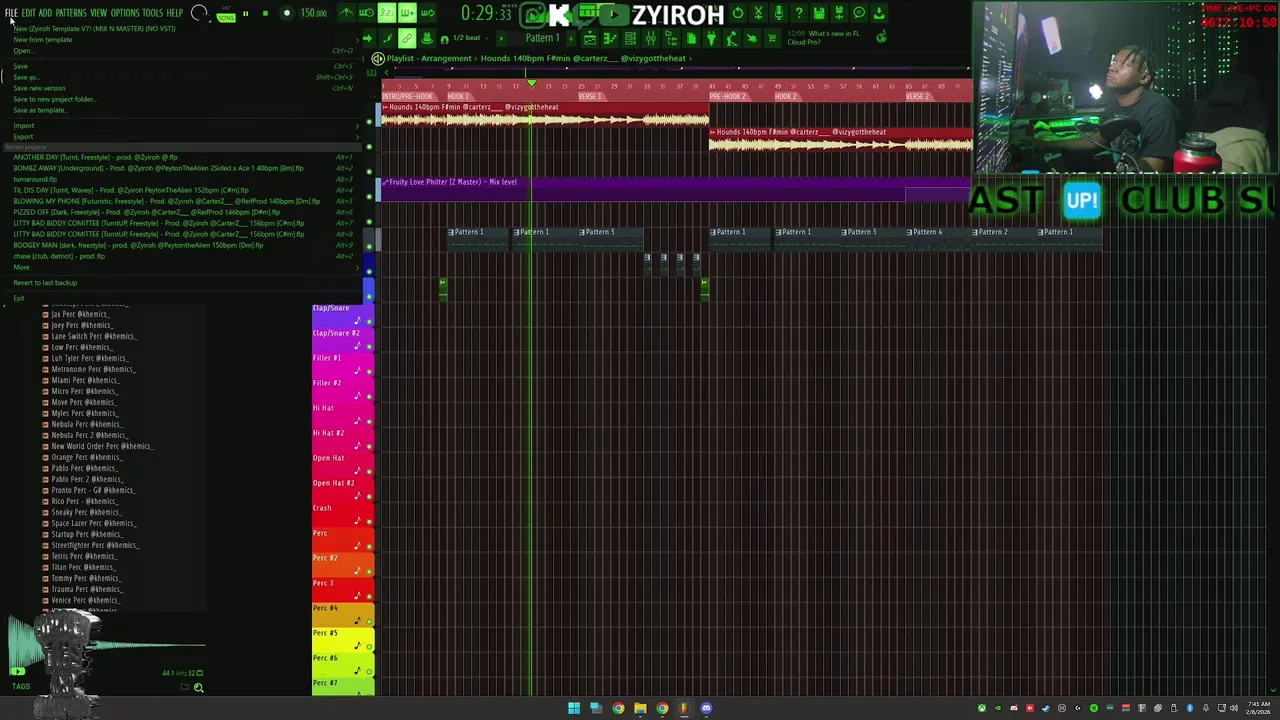Toggle the multilink to controllers chain icon
Viewport: 1280px width, 720px height.
coord(406,38)
